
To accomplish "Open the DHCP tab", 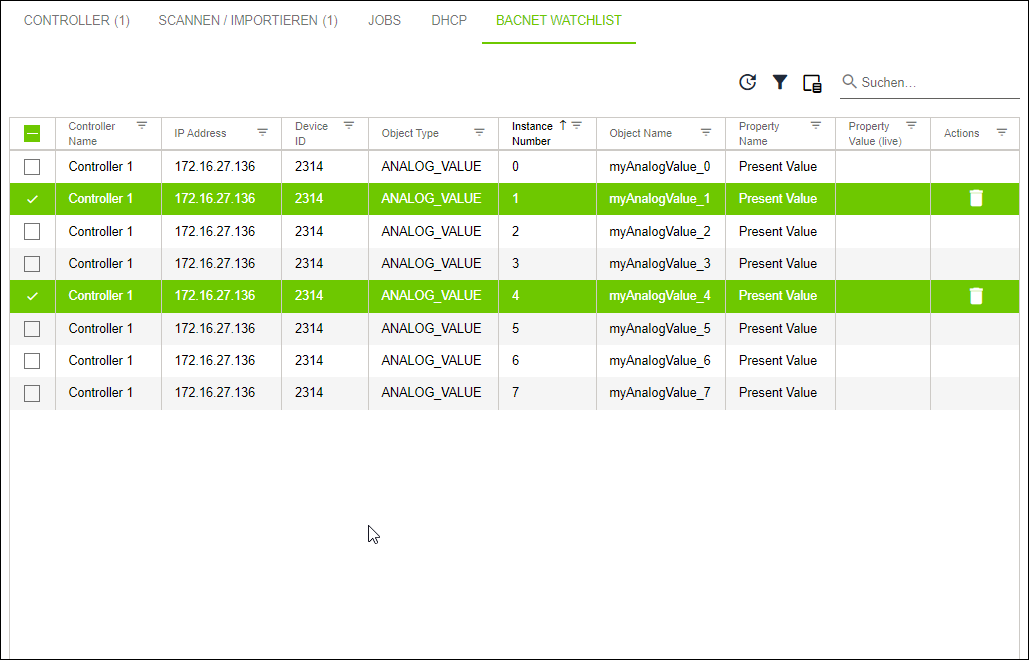I will 449,20.
